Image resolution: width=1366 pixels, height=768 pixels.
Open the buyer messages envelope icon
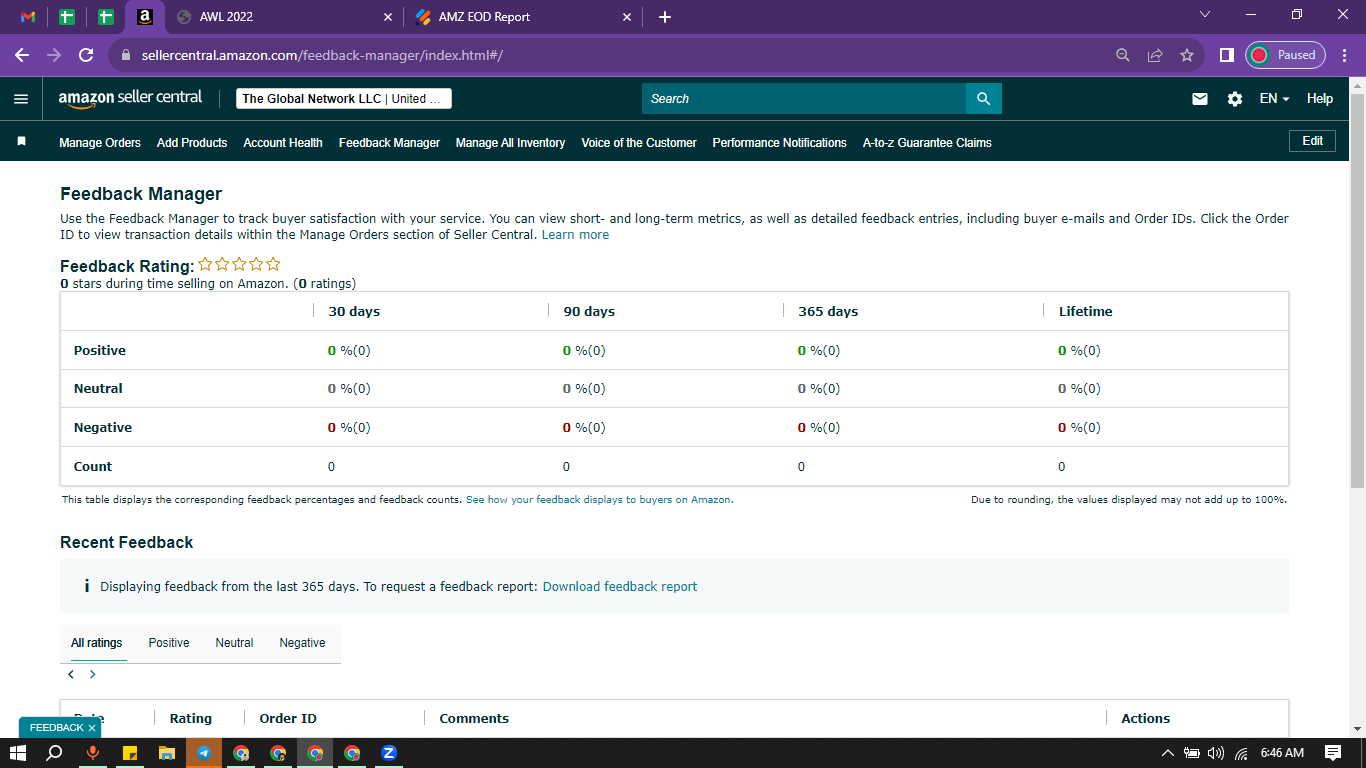pyautogui.click(x=1200, y=99)
